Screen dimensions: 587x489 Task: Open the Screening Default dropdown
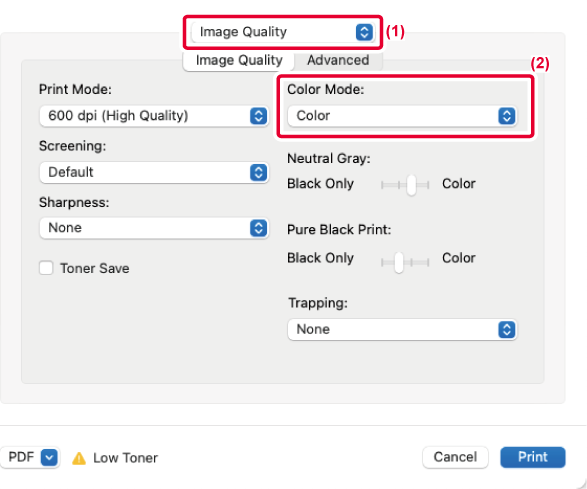coord(154,173)
